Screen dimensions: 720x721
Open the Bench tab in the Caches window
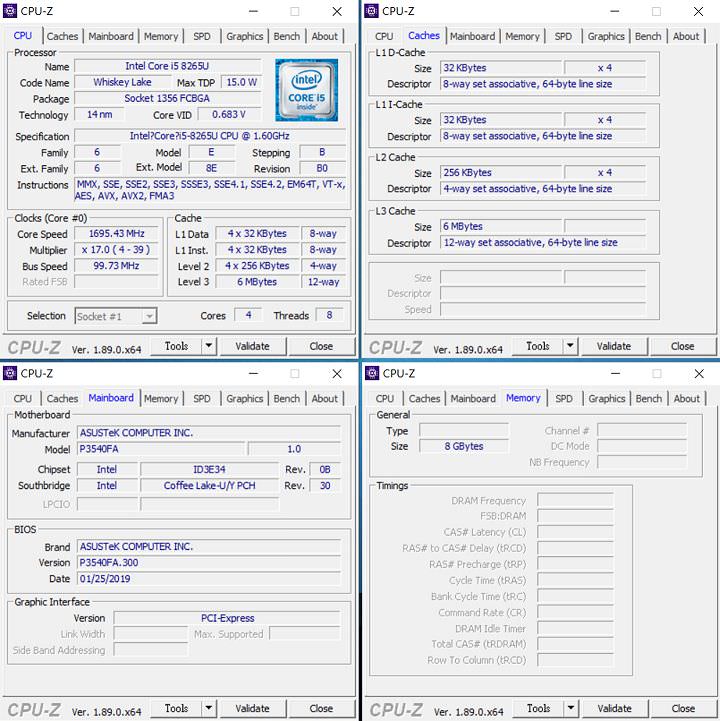648,36
